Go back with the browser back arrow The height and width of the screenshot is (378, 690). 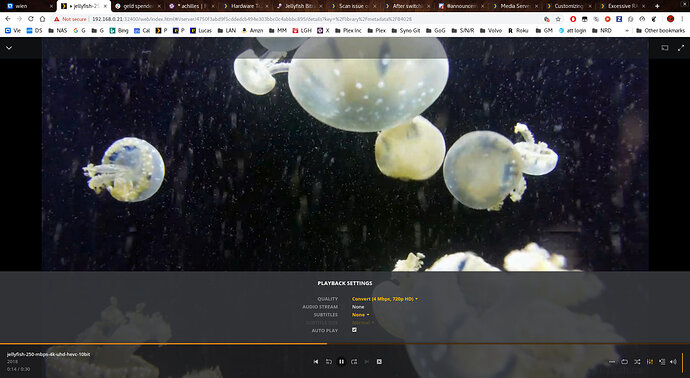[x=7, y=19]
